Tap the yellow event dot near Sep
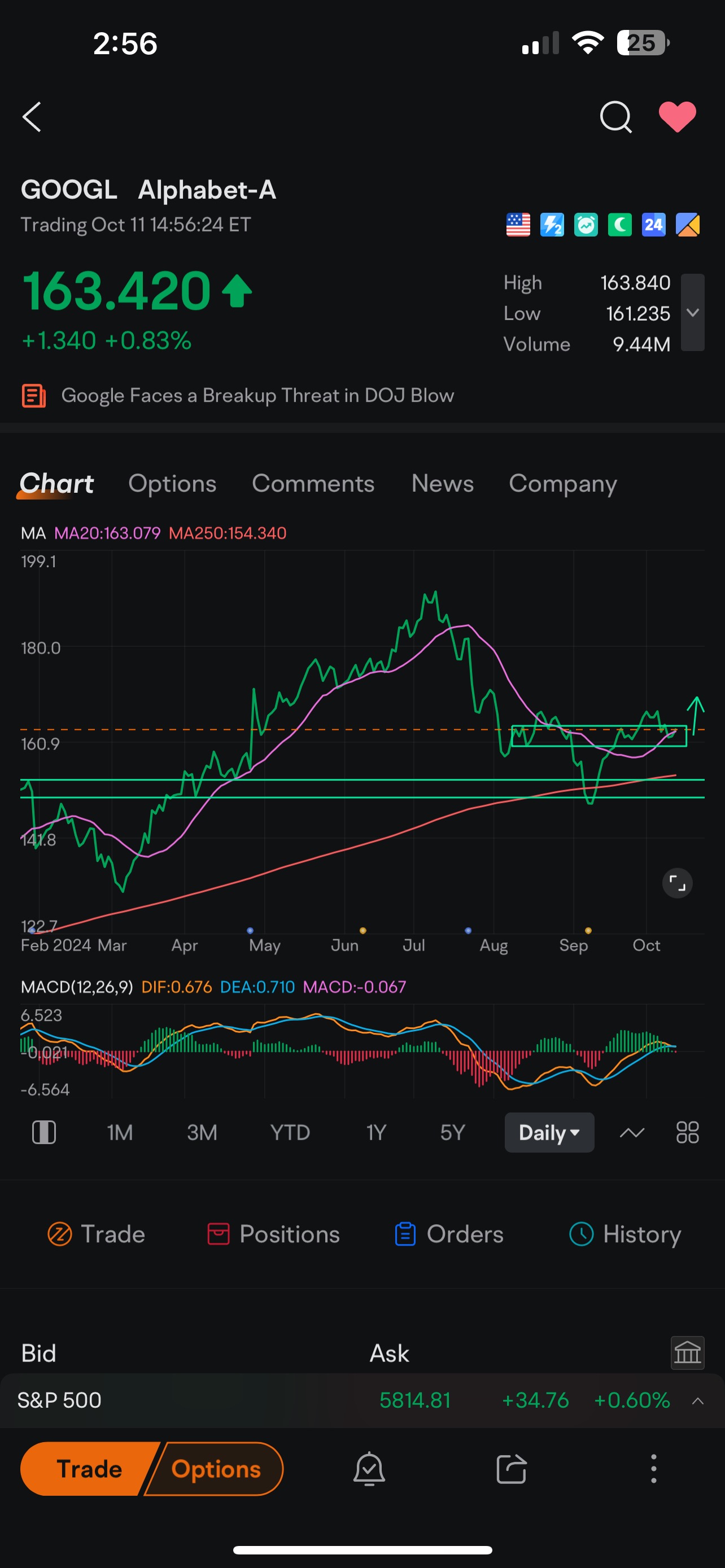The image size is (725, 1568). coord(588,931)
